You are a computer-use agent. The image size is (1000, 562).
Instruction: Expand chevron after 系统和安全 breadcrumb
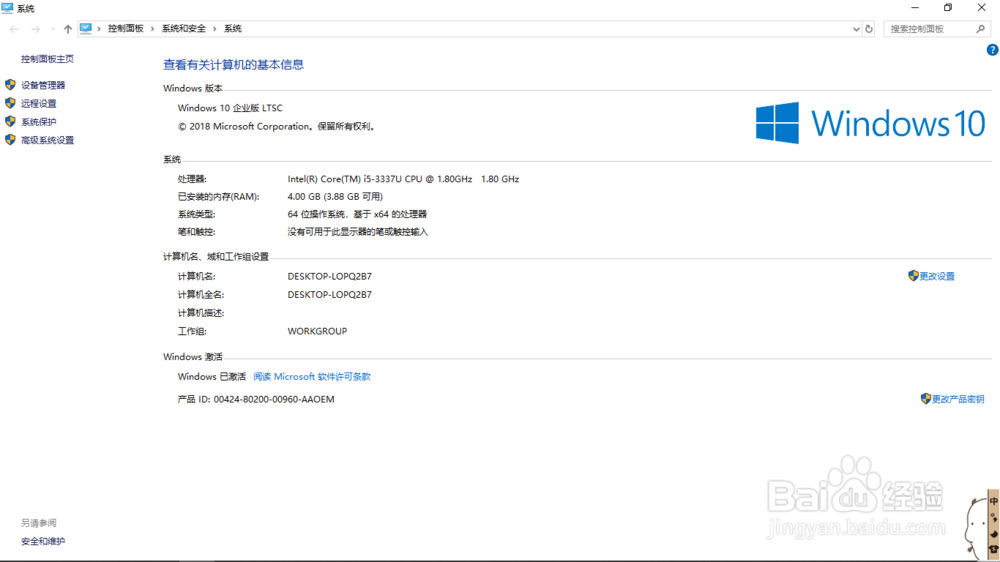pyautogui.click(x=215, y=29)
